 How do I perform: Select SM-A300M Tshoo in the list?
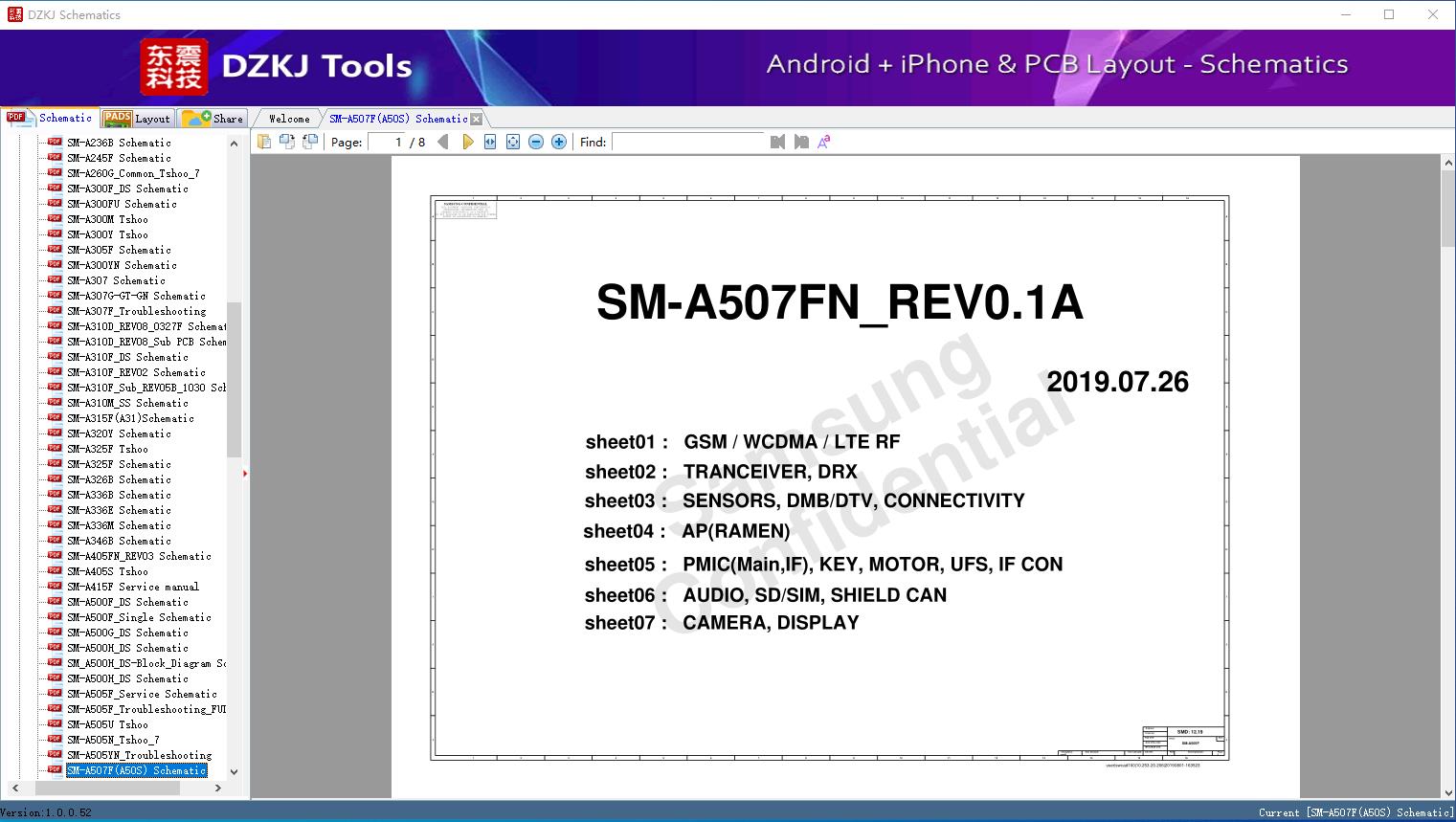coord(107,219)
